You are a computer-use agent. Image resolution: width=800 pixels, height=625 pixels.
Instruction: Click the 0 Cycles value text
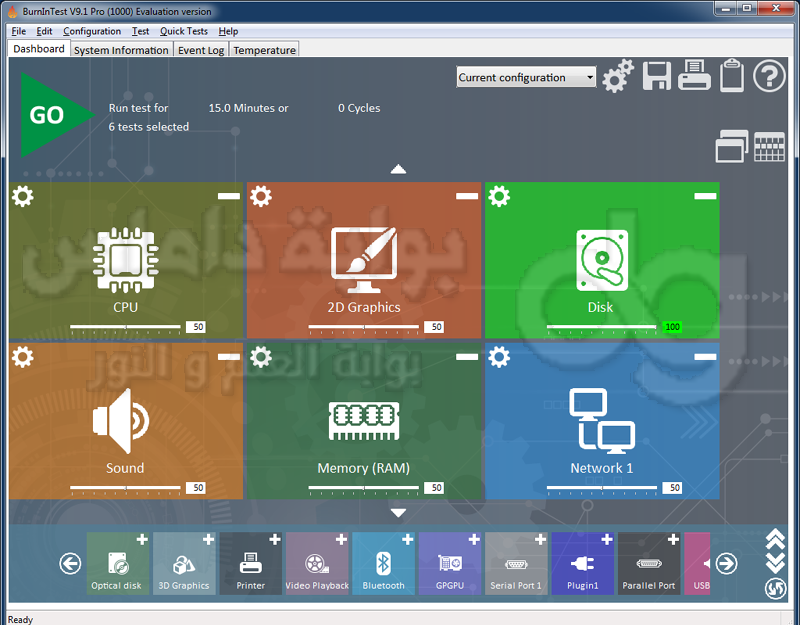(x=359, y=108)
